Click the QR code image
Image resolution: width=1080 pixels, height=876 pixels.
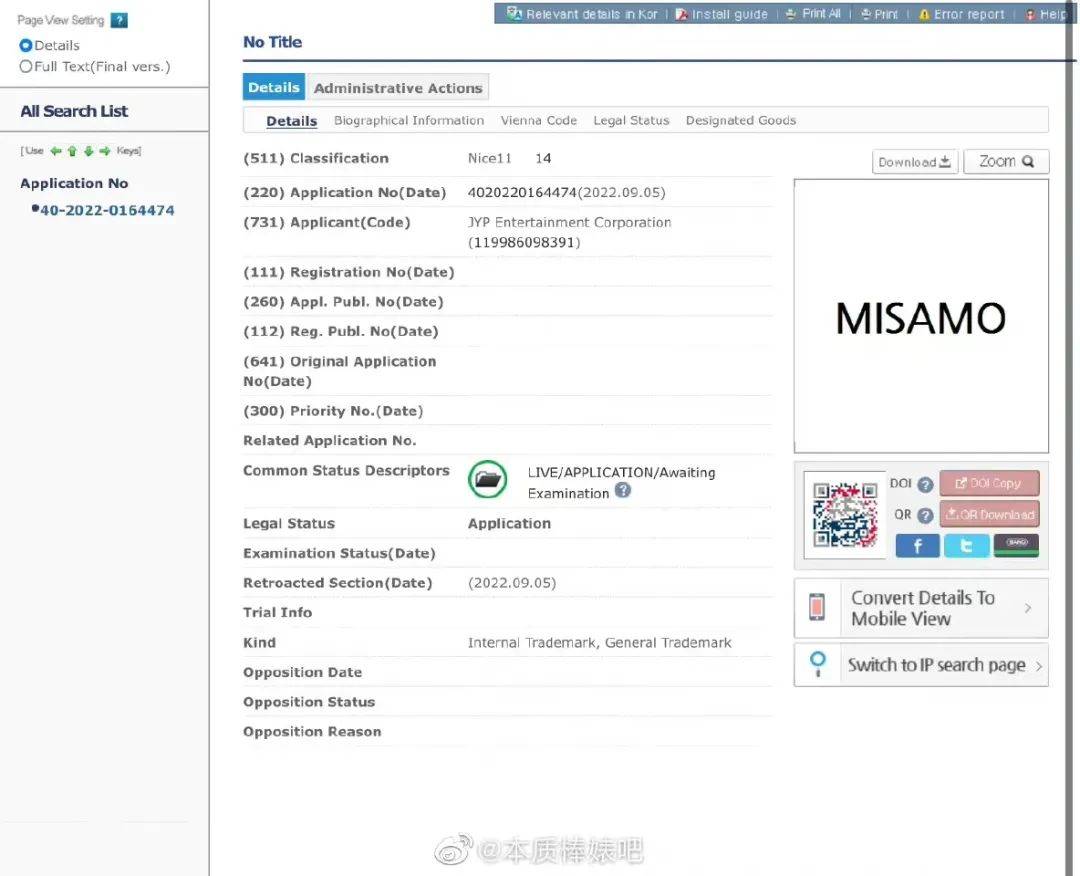click(845, 514)
